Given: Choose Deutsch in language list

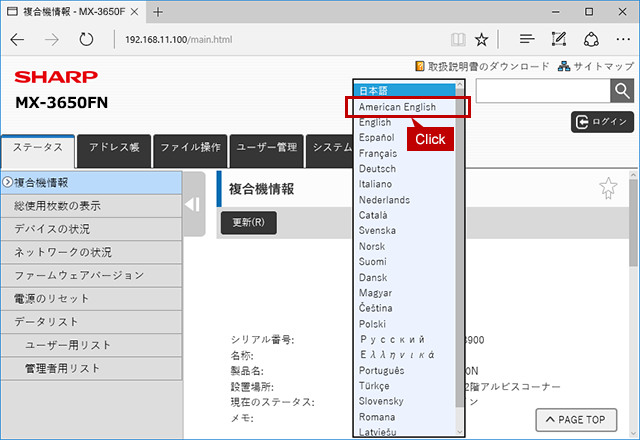Looking at the screenshot, I should (x=405, y=169).
